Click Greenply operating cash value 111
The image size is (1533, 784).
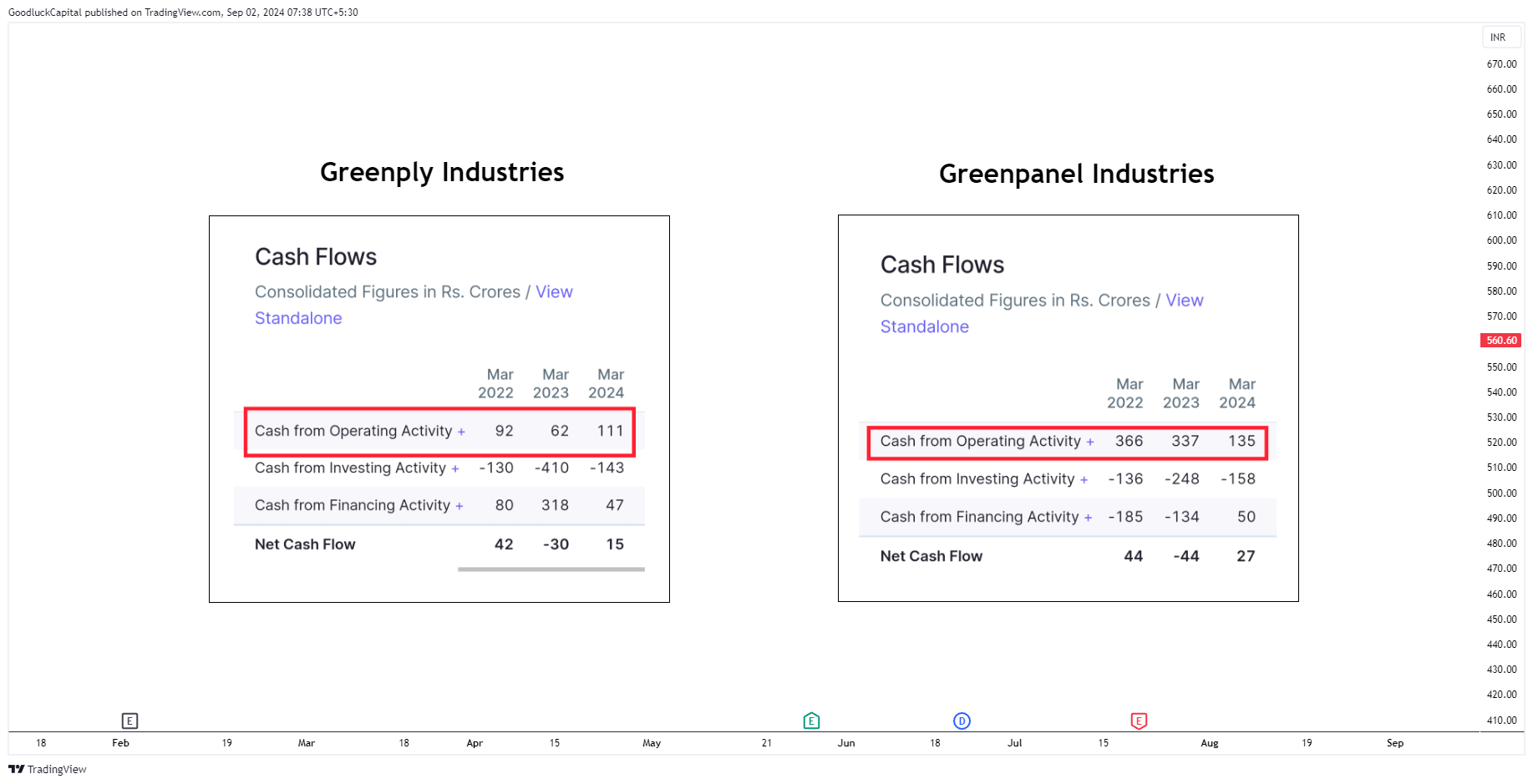610,431
